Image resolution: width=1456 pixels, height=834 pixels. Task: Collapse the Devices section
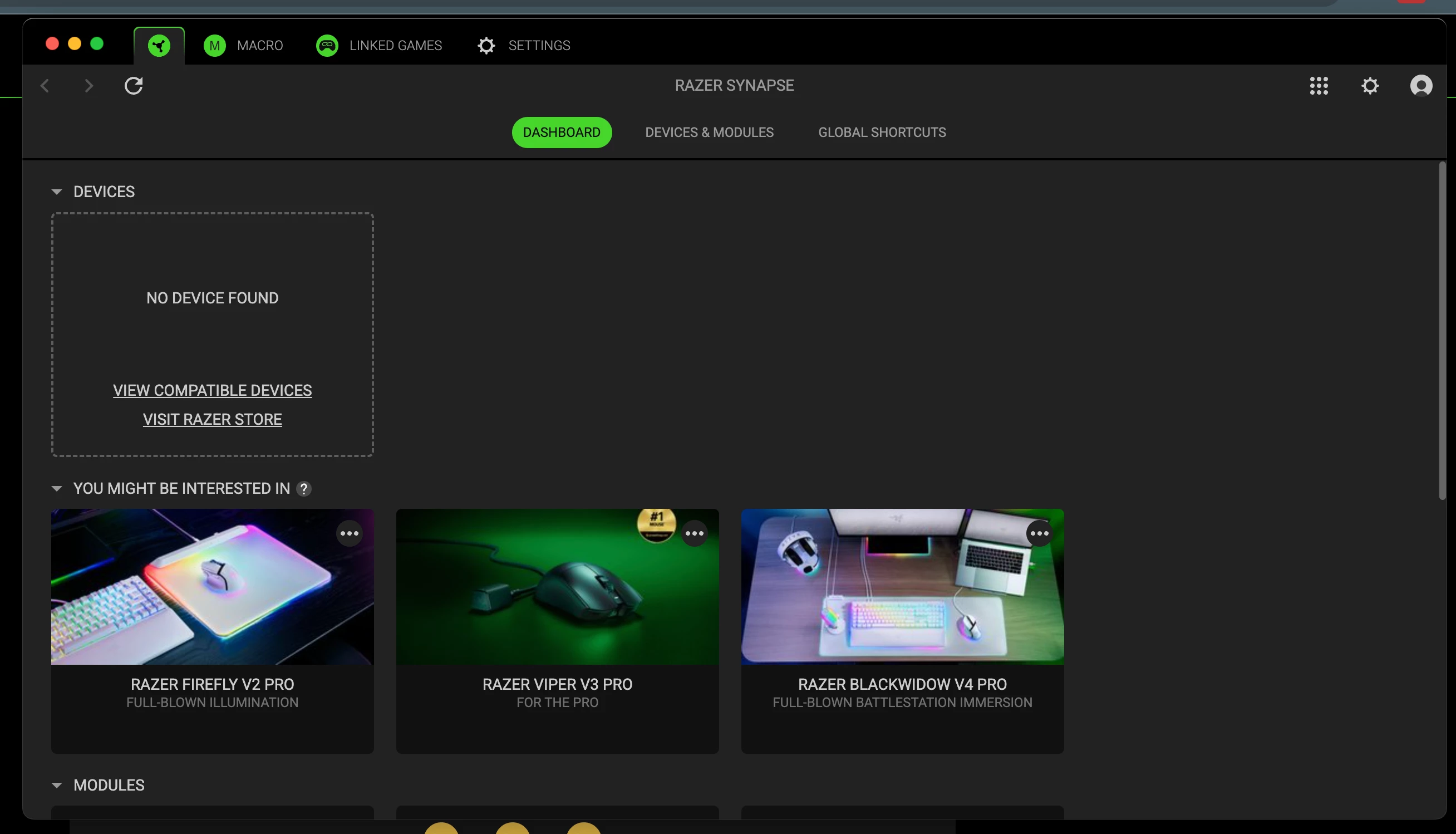[x=57, y=192]
